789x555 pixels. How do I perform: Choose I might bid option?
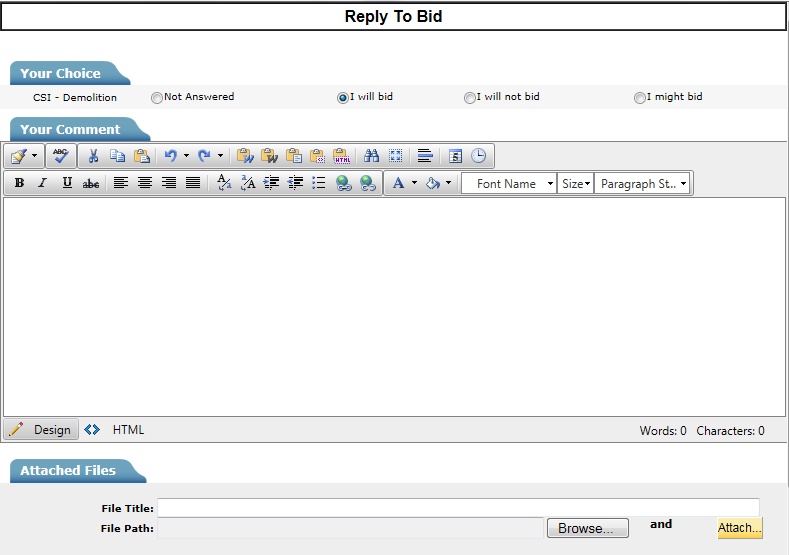pyautogui.click(x=640, y=98)
